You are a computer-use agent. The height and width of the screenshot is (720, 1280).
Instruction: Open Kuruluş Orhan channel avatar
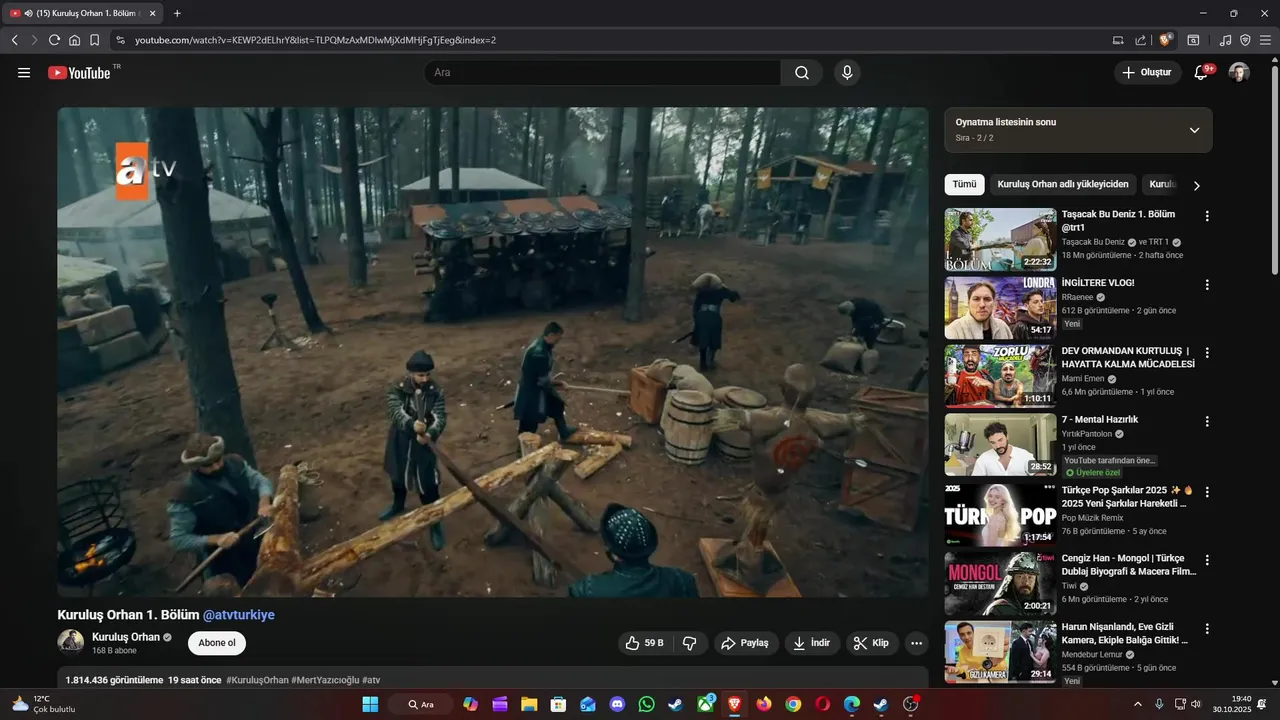pyautogui.click(x=71, y=642)
